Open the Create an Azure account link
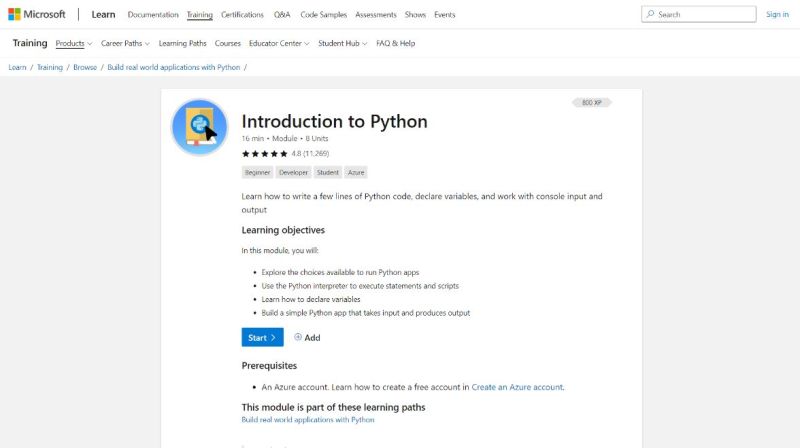800x448 pixels. (517, 387)
